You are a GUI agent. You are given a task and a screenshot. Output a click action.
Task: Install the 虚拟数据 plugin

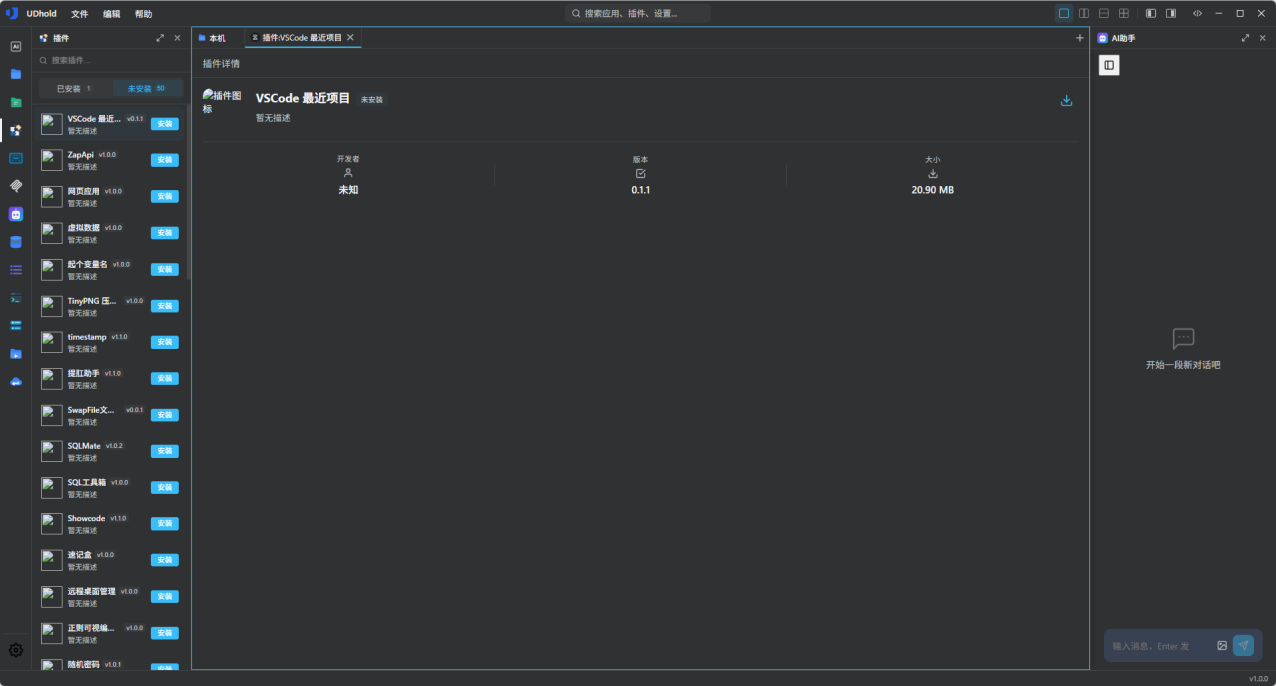pyautogui.click(x=165, y=233)
